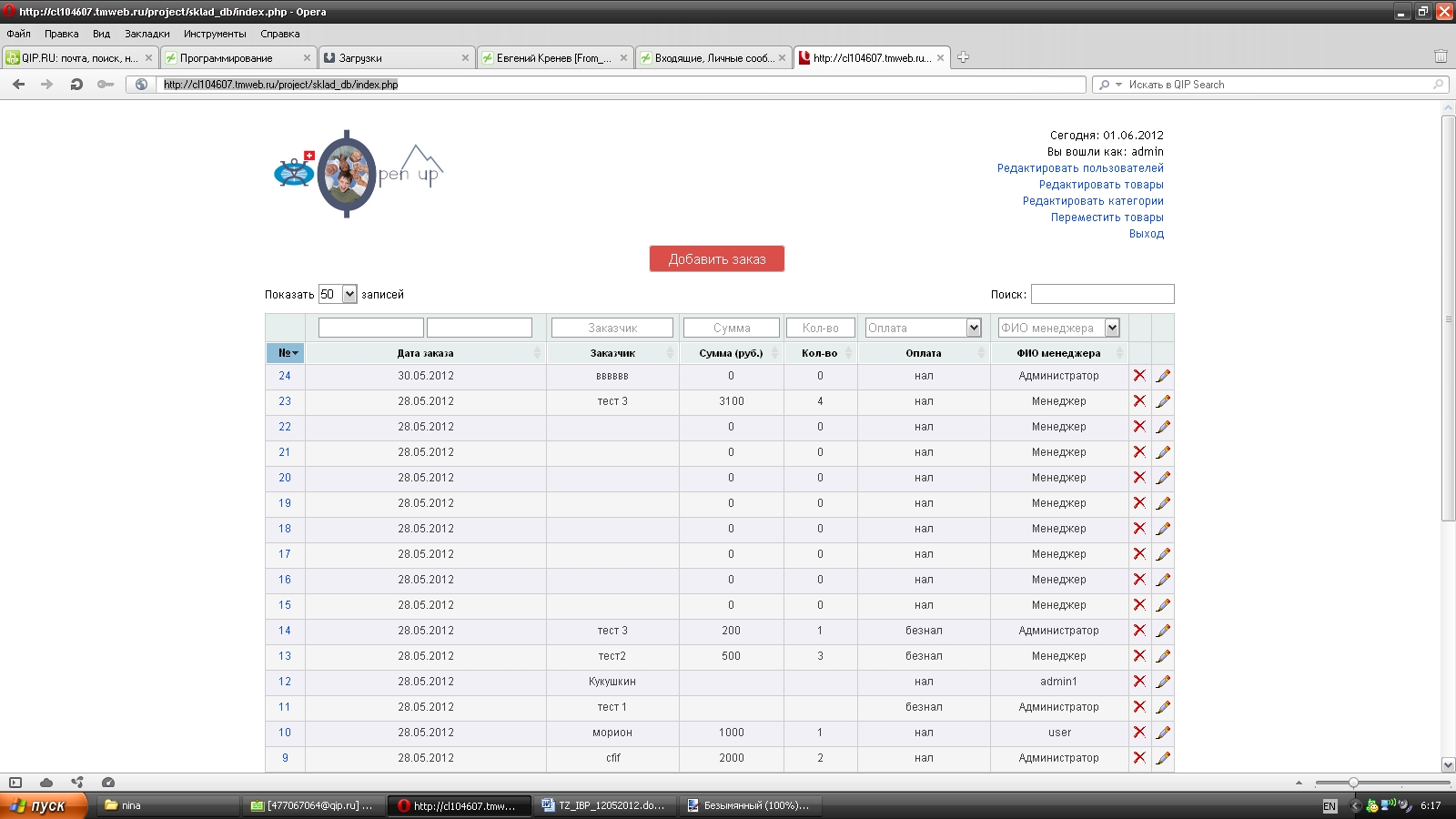The image size is (1456, 819).
Task: Edit order 19 using pencil icon
Action: 1163,502
